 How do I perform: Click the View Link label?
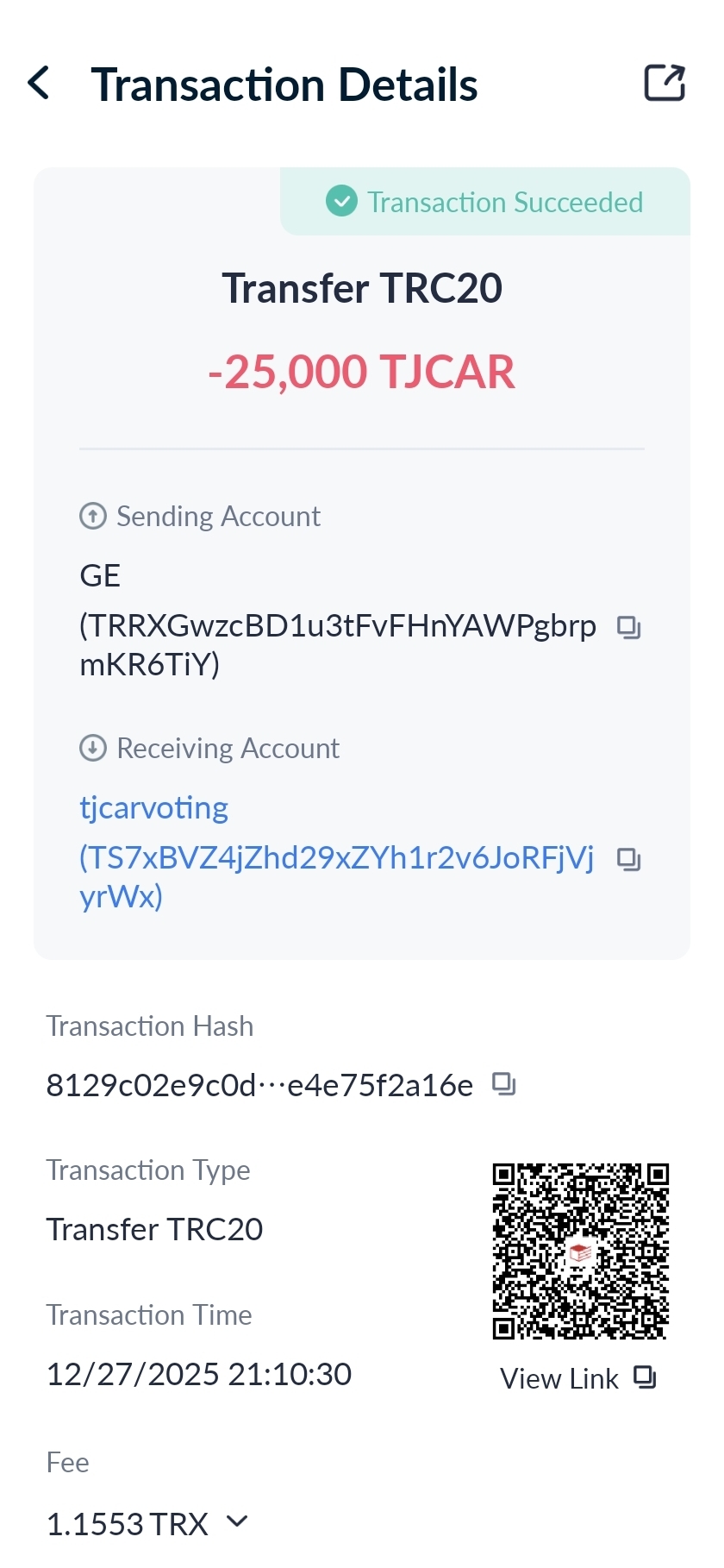click(559, 1378)
